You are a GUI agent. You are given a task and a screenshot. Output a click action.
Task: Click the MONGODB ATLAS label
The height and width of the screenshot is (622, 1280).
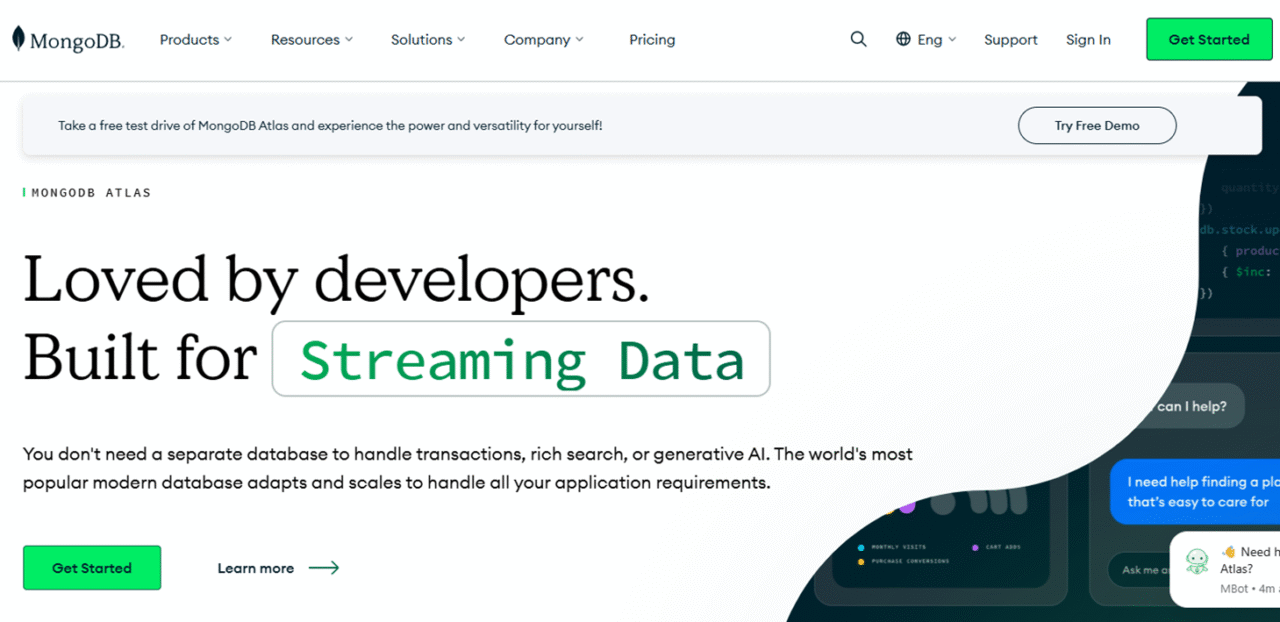tap(91, 193)
